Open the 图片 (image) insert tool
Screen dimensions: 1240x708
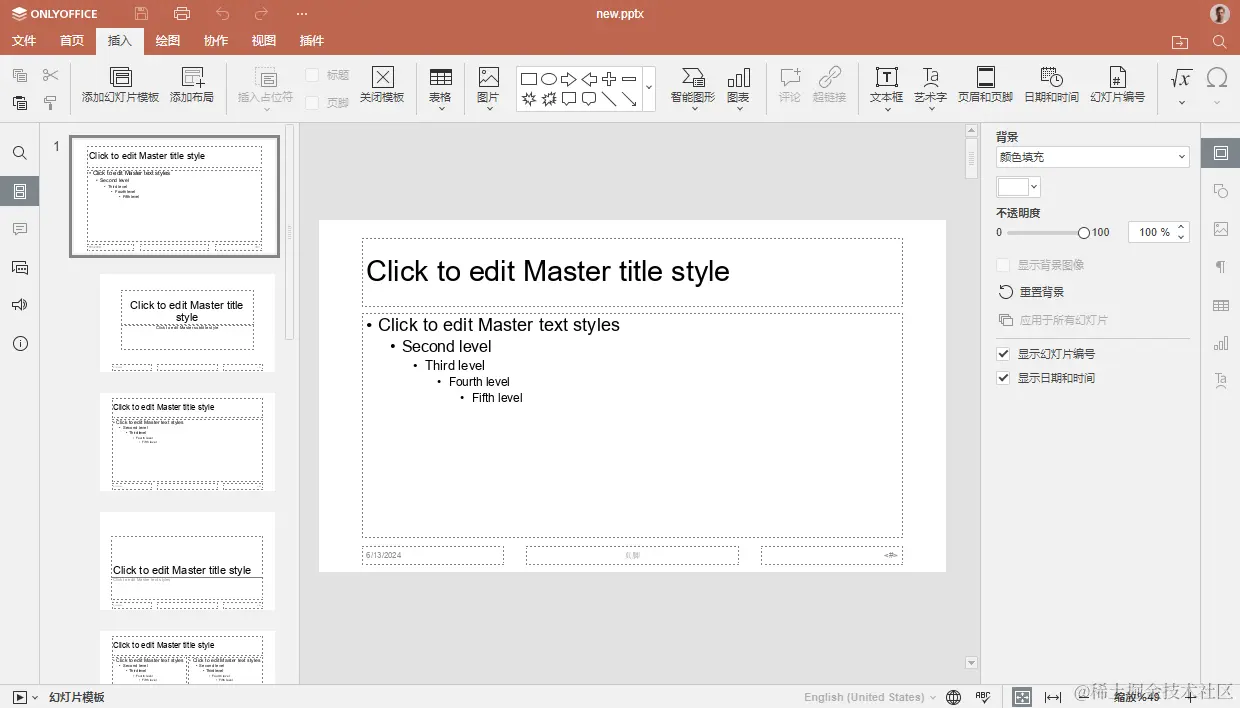487,85
